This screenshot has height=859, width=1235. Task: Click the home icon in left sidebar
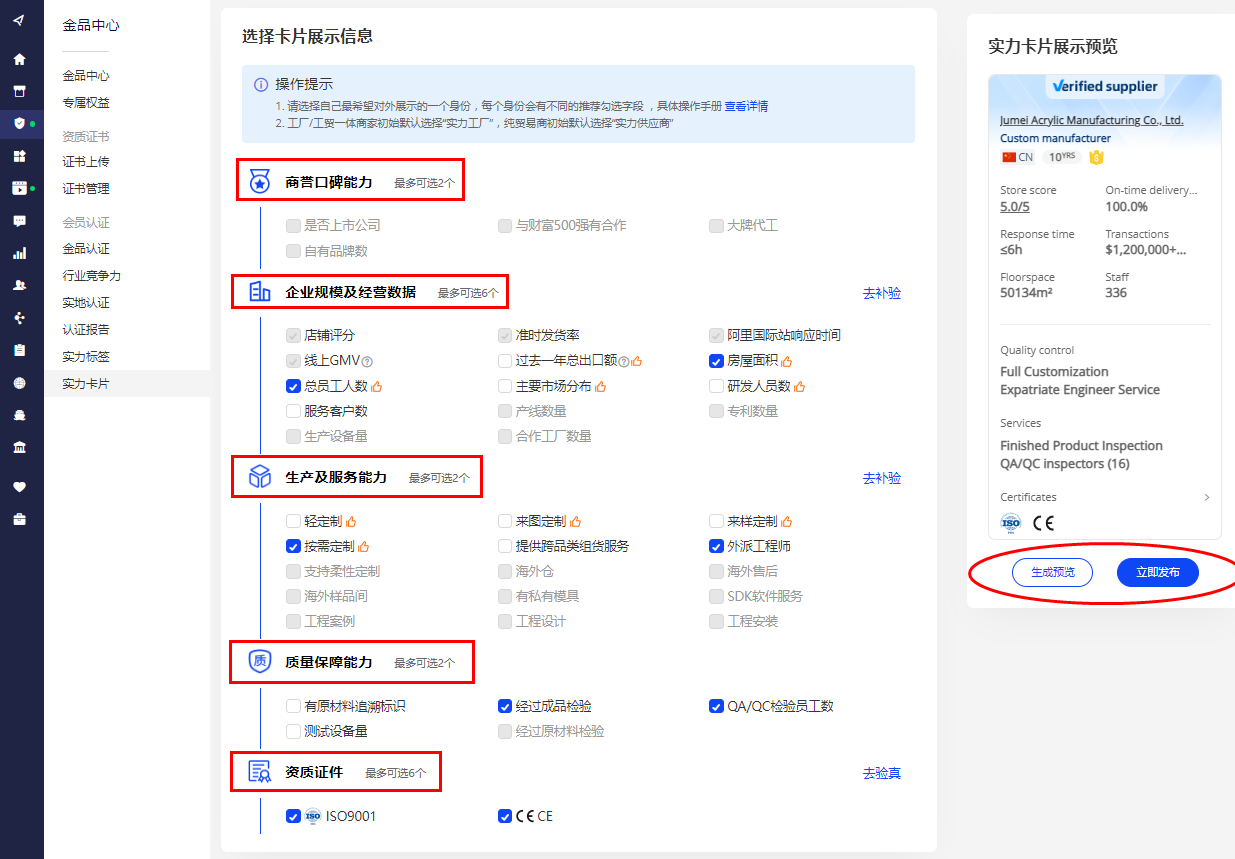point(19,59)
